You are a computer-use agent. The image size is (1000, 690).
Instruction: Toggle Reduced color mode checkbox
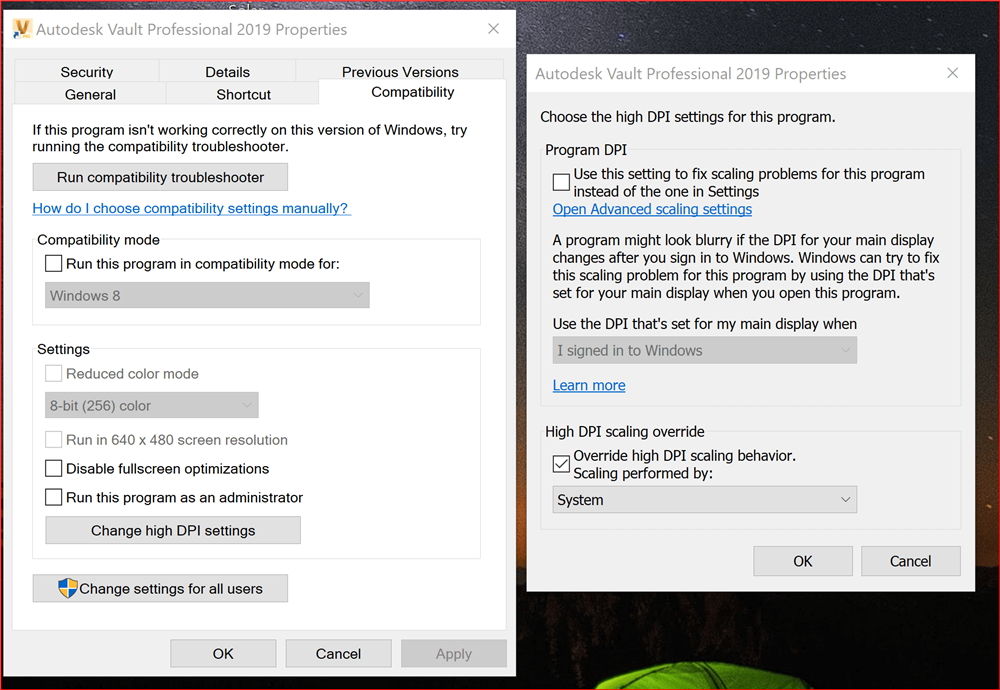point(54,373)
